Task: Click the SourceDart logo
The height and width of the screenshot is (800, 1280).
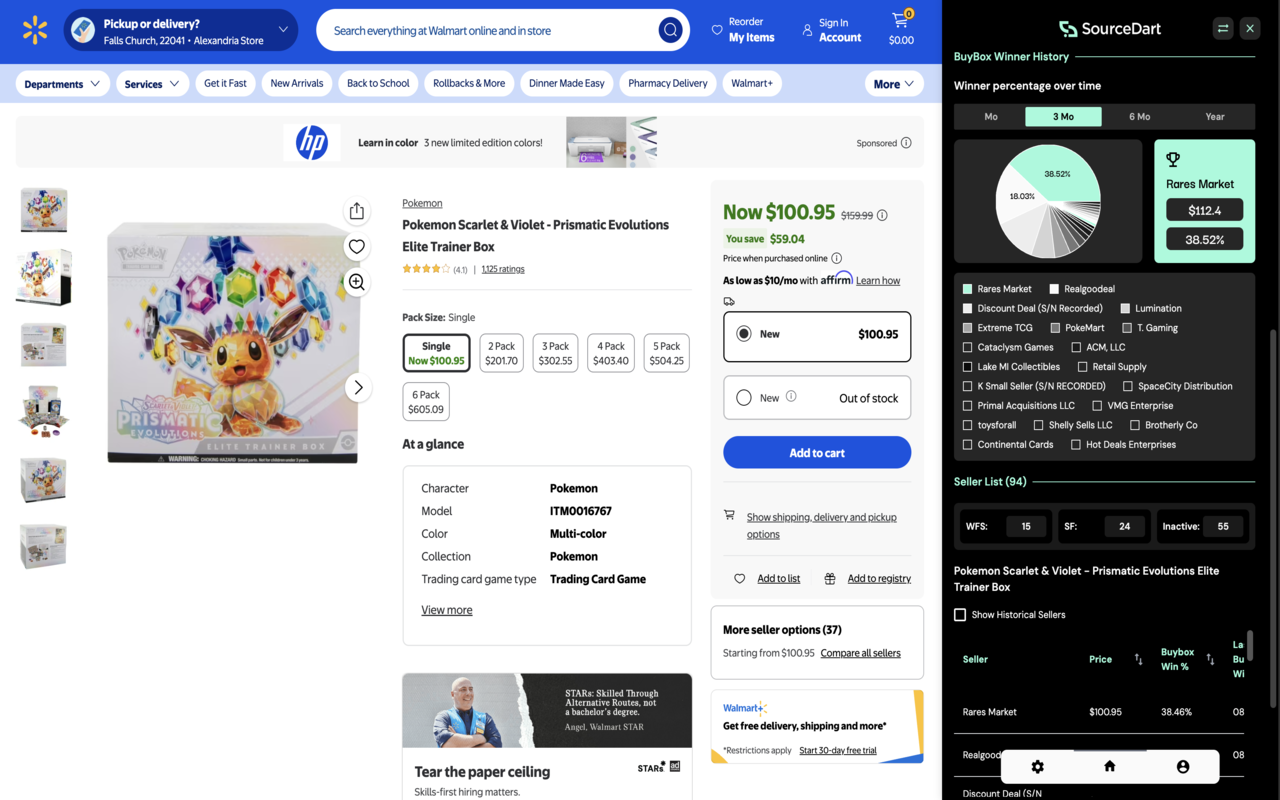Action: point(1110,29)
